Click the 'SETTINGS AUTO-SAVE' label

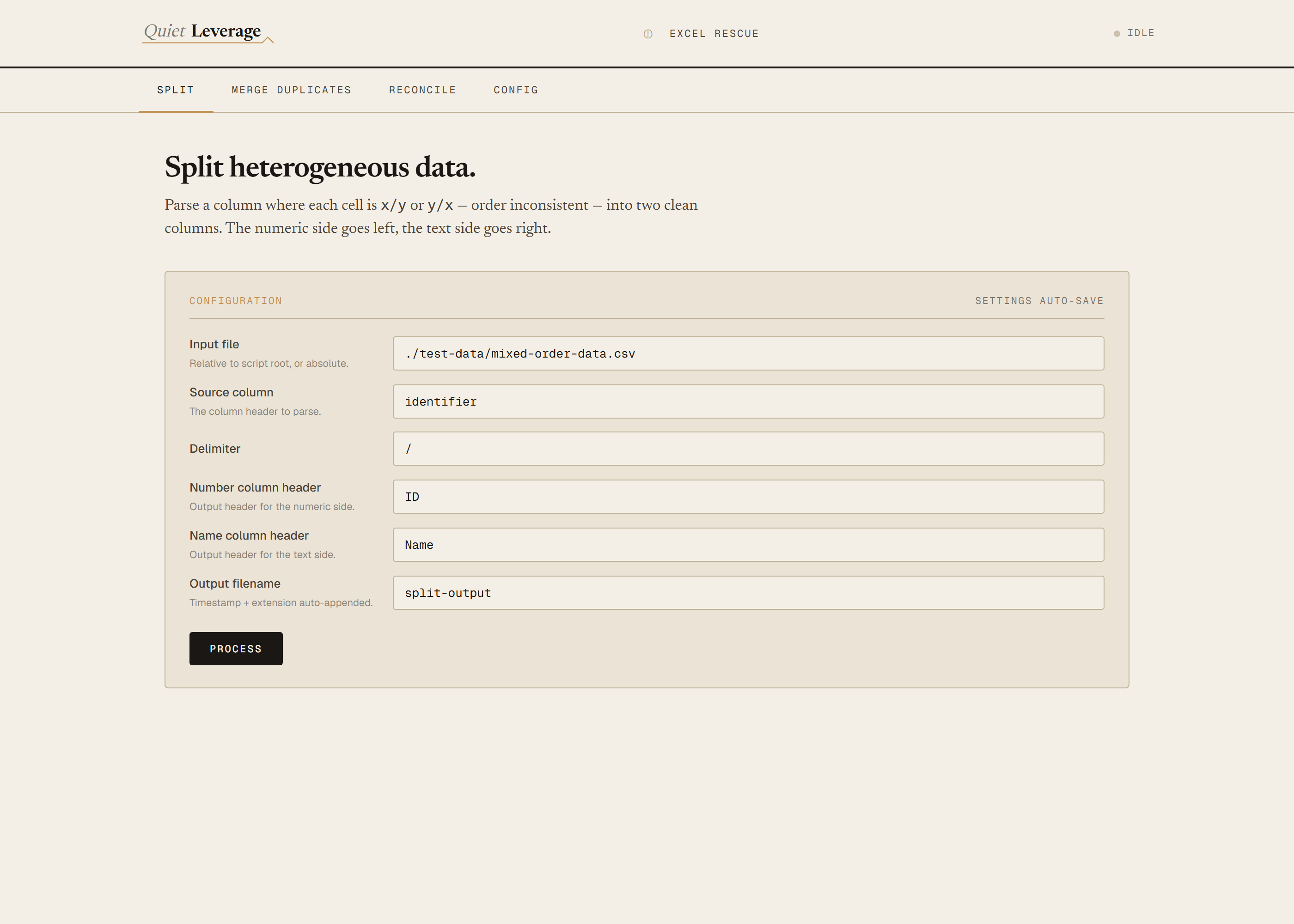1039,300
